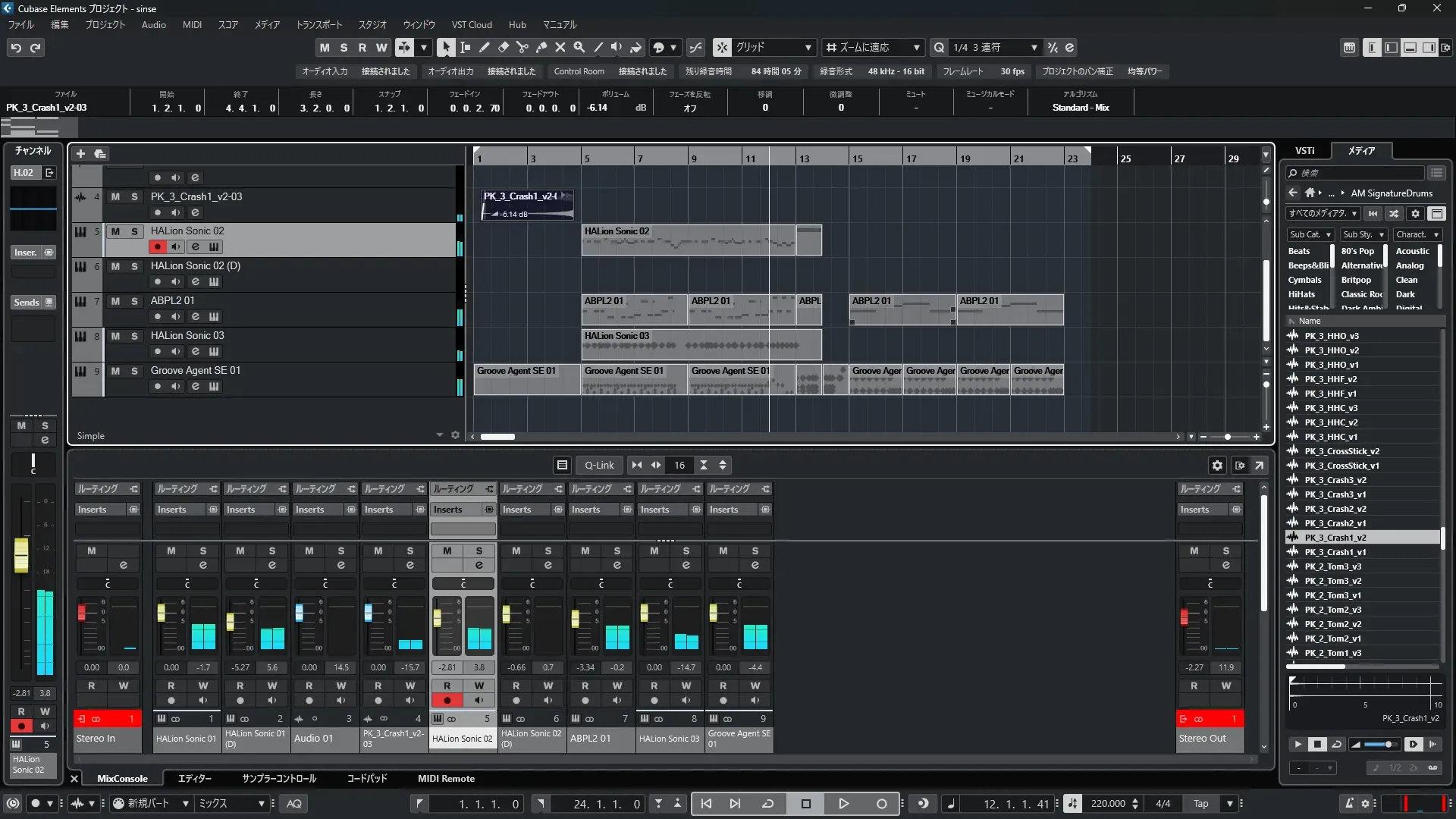The image size is (1456, 819).
Task: Open the MIDI menu
Action: (x=192, y=24)
